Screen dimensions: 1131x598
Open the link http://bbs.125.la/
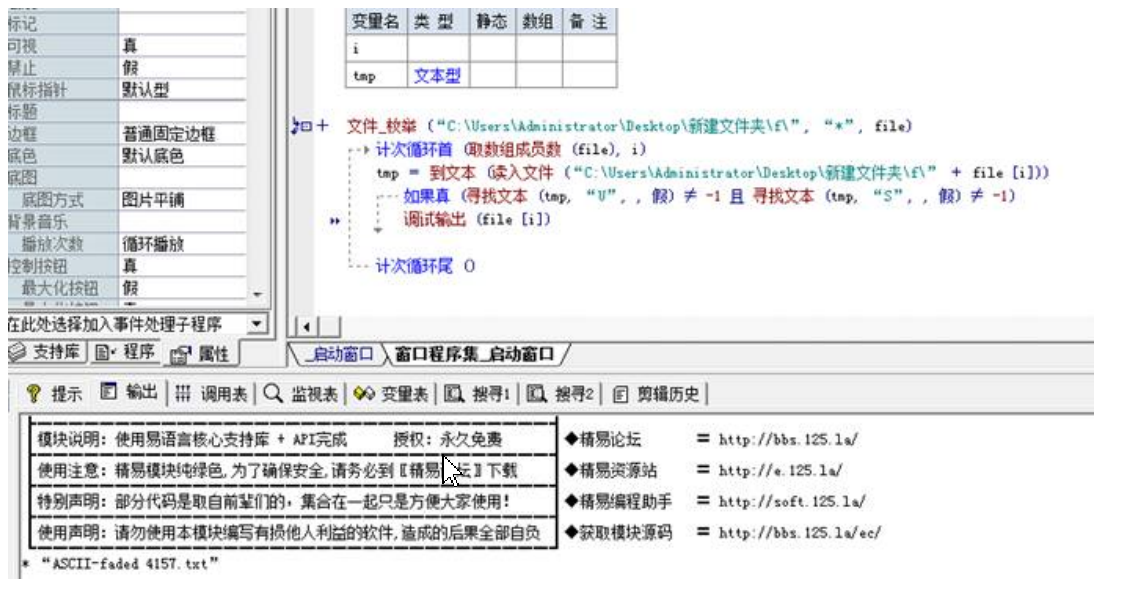pyautogui.click(x=788, y=439)
